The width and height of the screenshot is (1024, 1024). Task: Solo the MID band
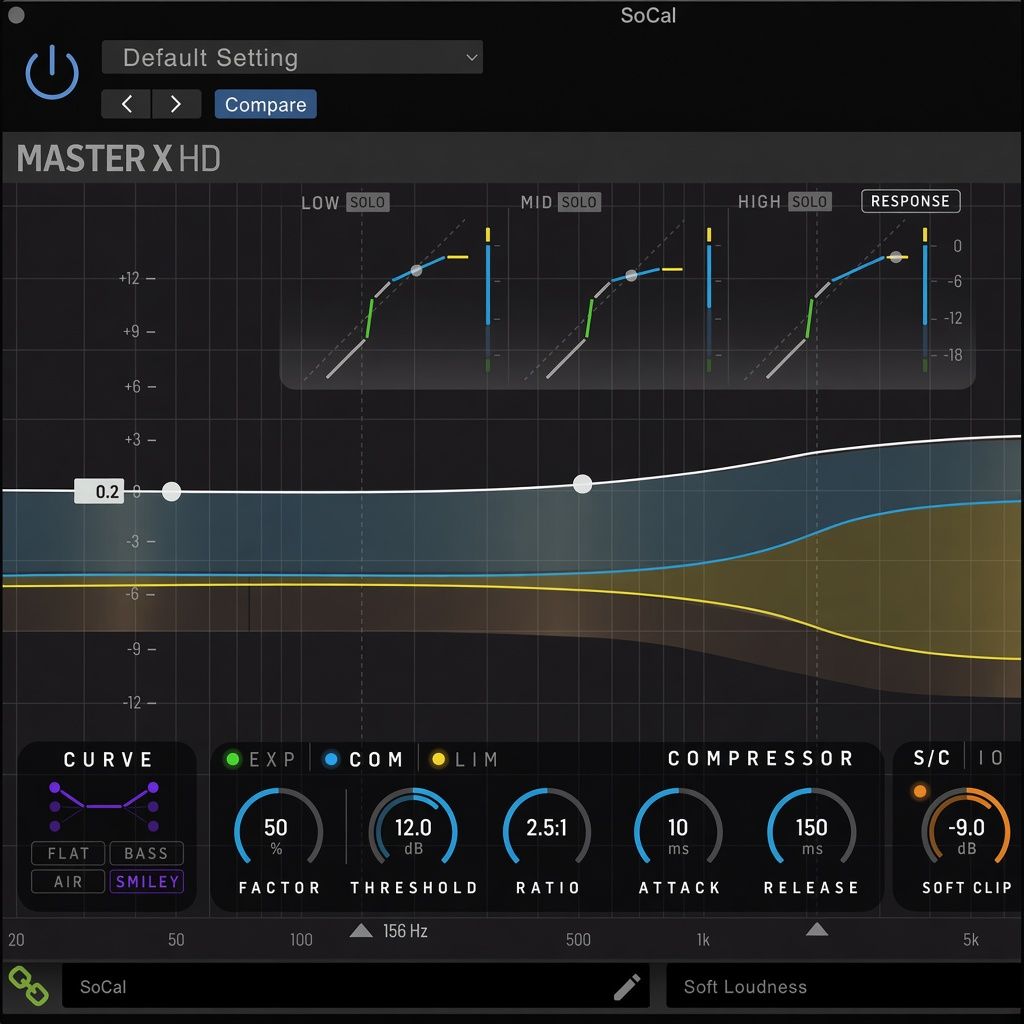pos(579,202)
